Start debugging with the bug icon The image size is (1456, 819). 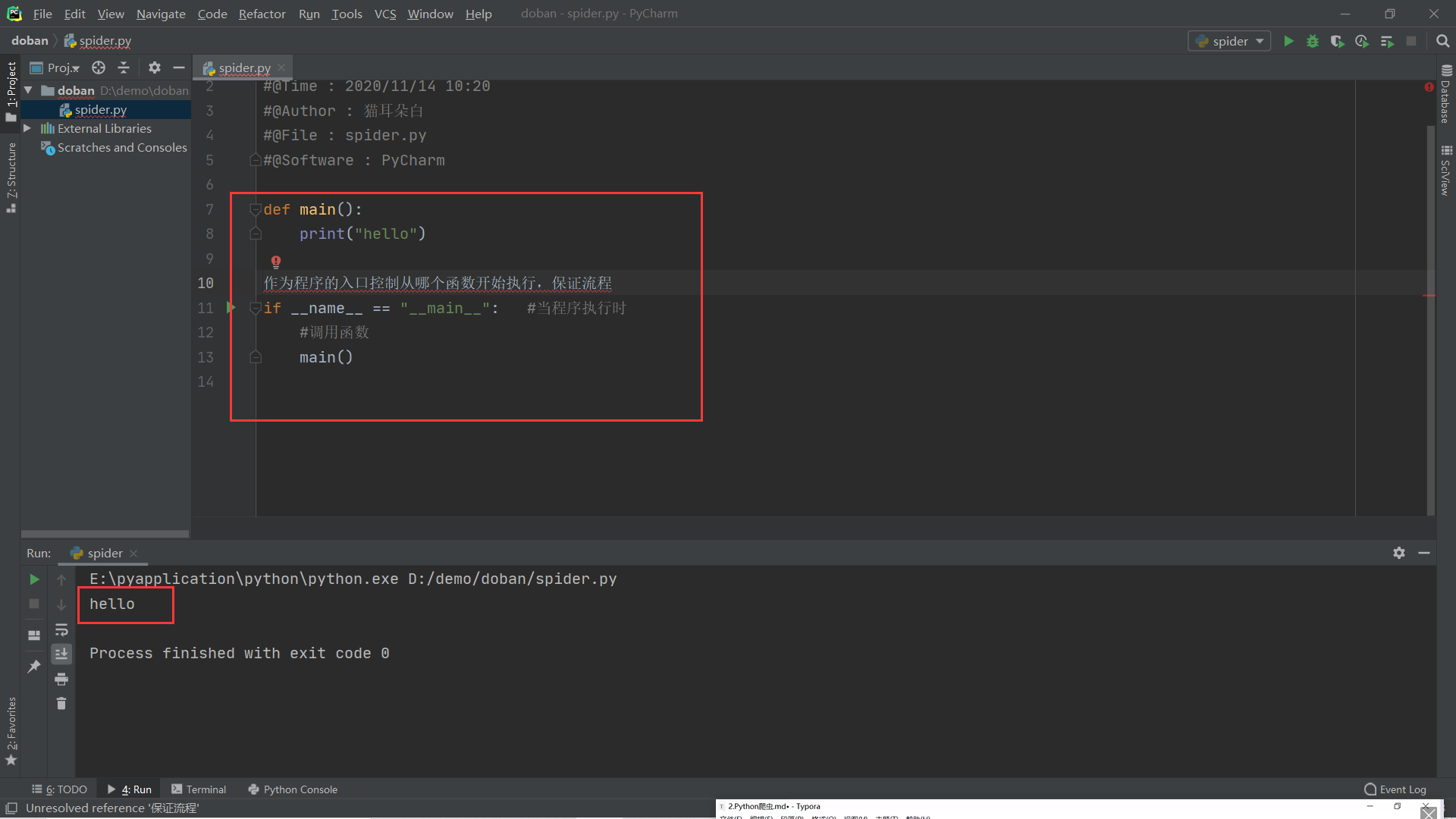tap(1313, 41)
